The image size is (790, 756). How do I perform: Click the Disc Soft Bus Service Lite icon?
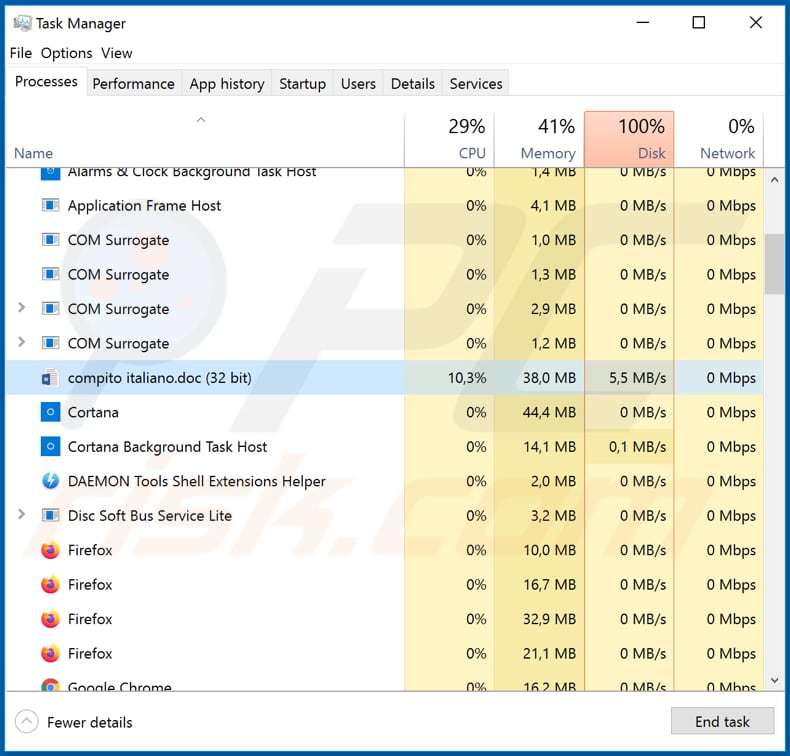(50, 516)
